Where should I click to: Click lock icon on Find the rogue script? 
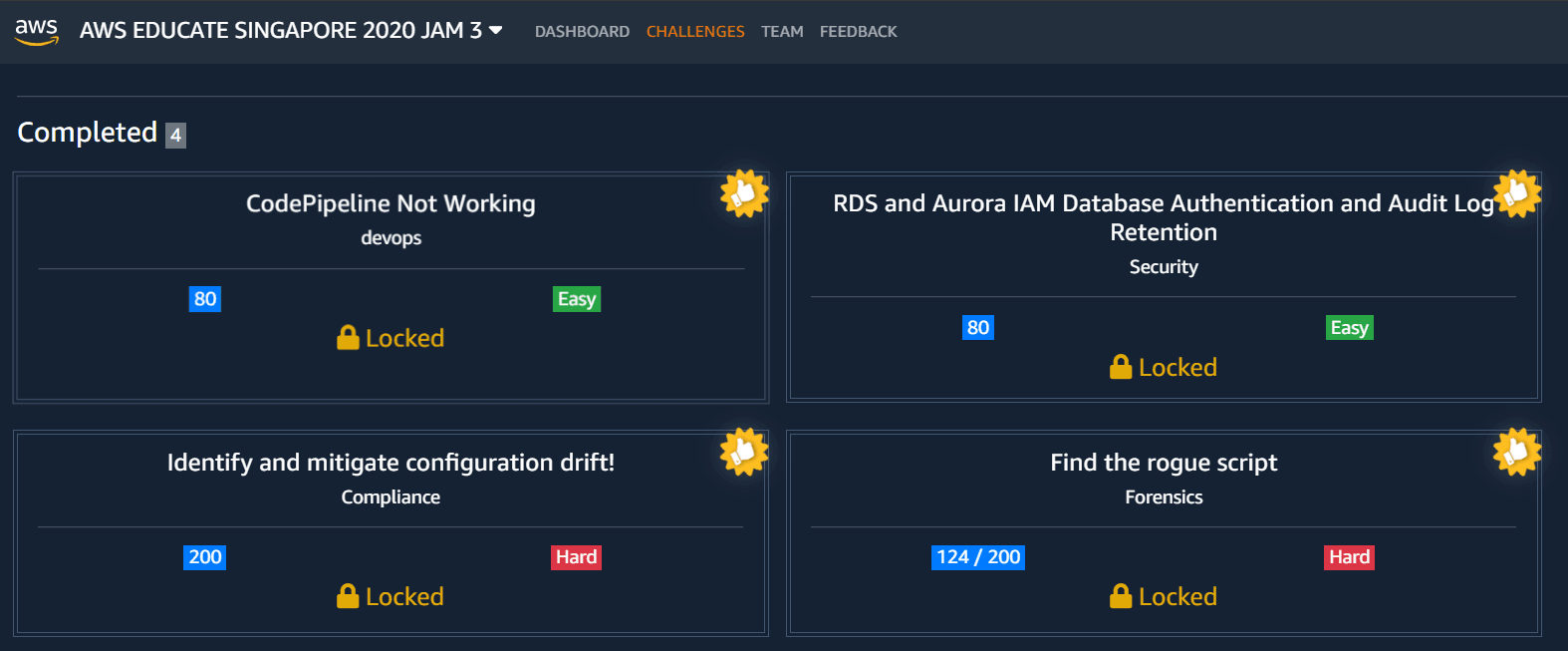click(x=1121, y=596)
